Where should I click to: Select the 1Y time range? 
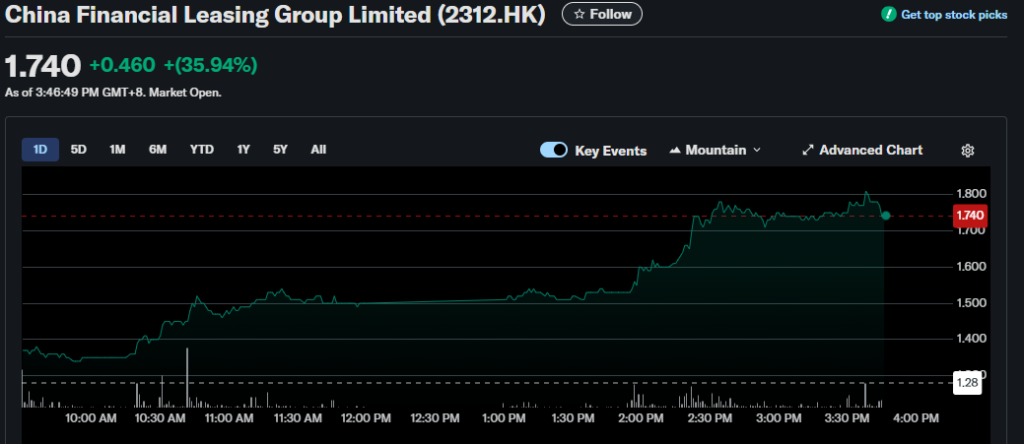[243, 150]
